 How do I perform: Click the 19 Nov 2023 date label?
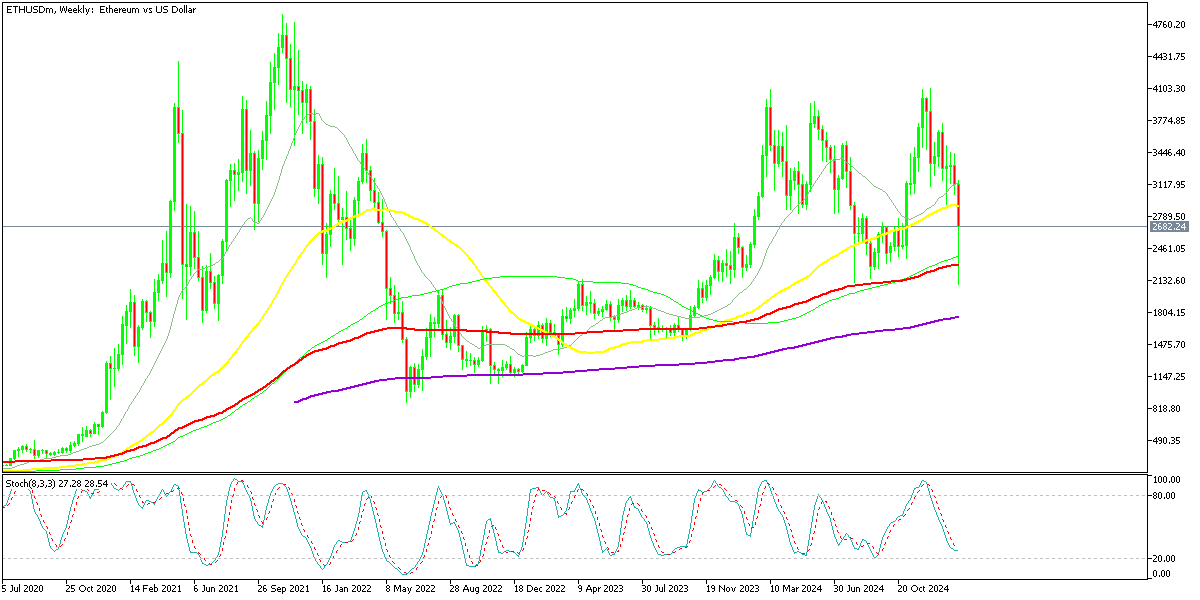[x=733, y=590]
